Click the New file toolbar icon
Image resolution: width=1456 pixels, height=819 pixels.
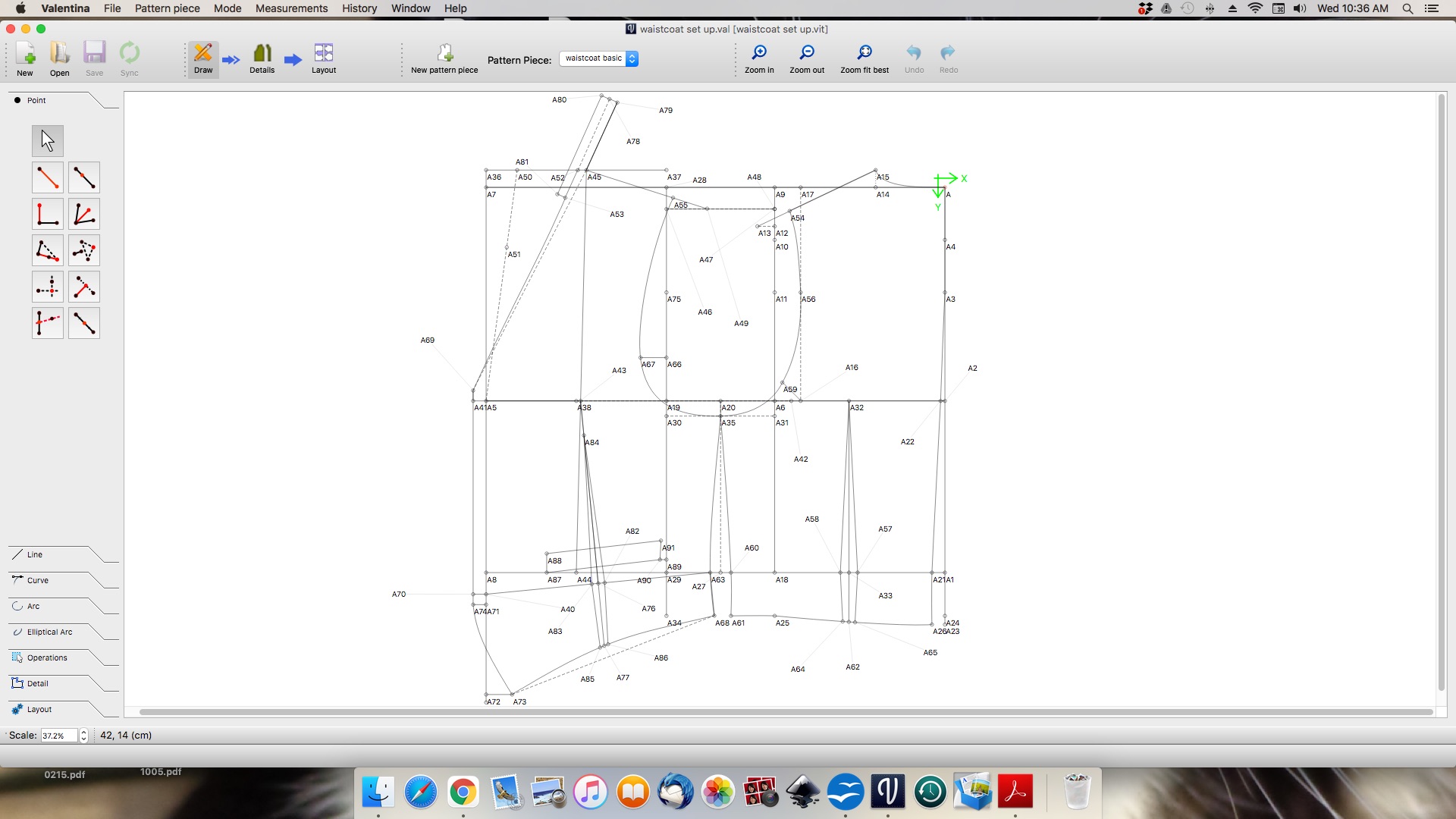click(25, 59)
